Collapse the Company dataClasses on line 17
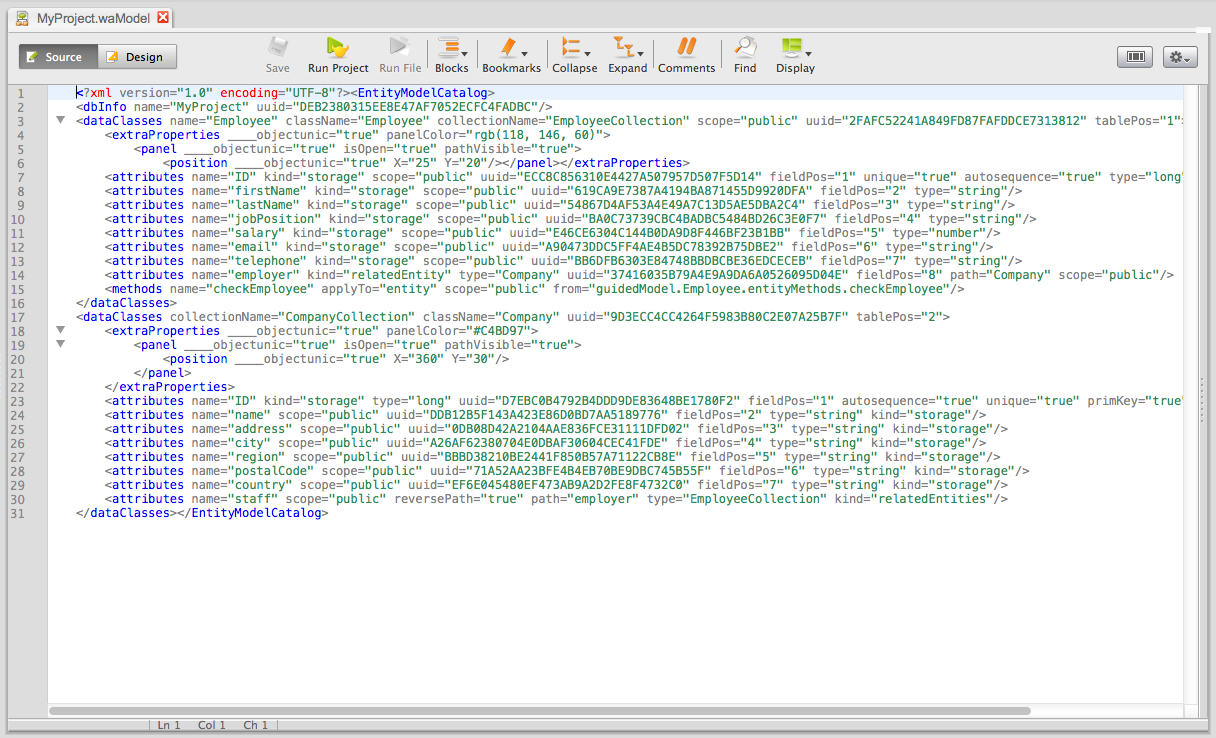 [x=60, y=316]
